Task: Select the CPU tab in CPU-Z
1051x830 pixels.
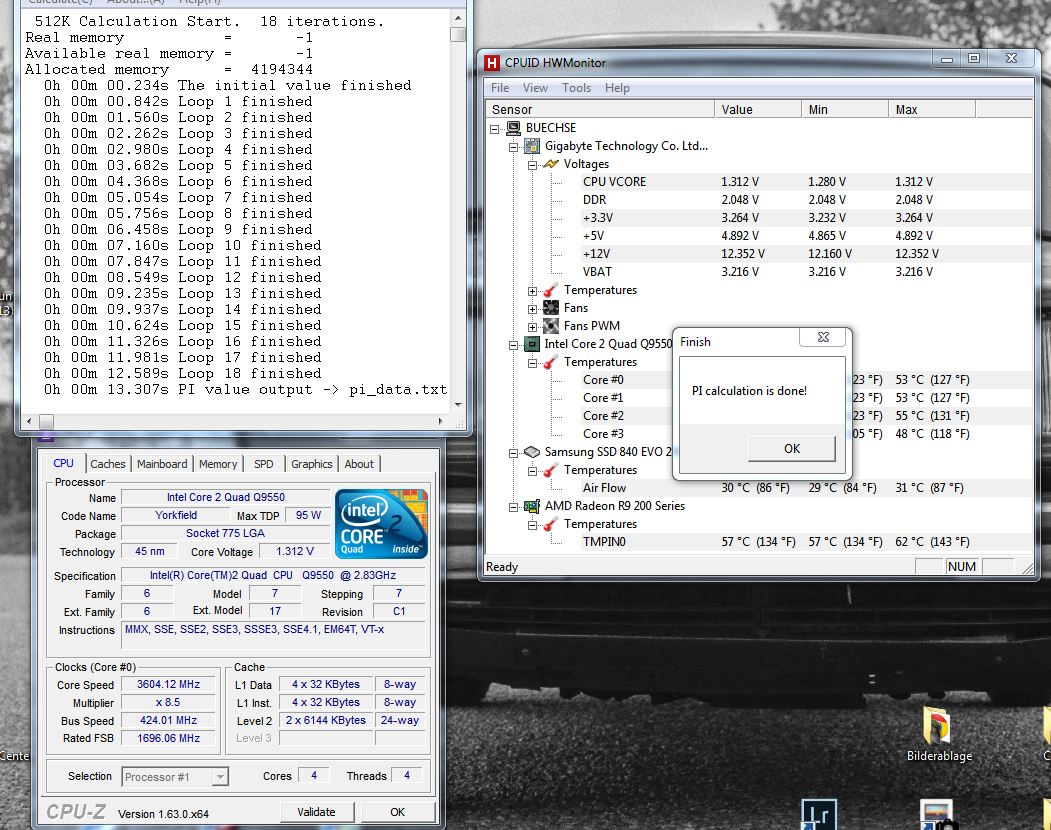Action: (x=64, y=463)
